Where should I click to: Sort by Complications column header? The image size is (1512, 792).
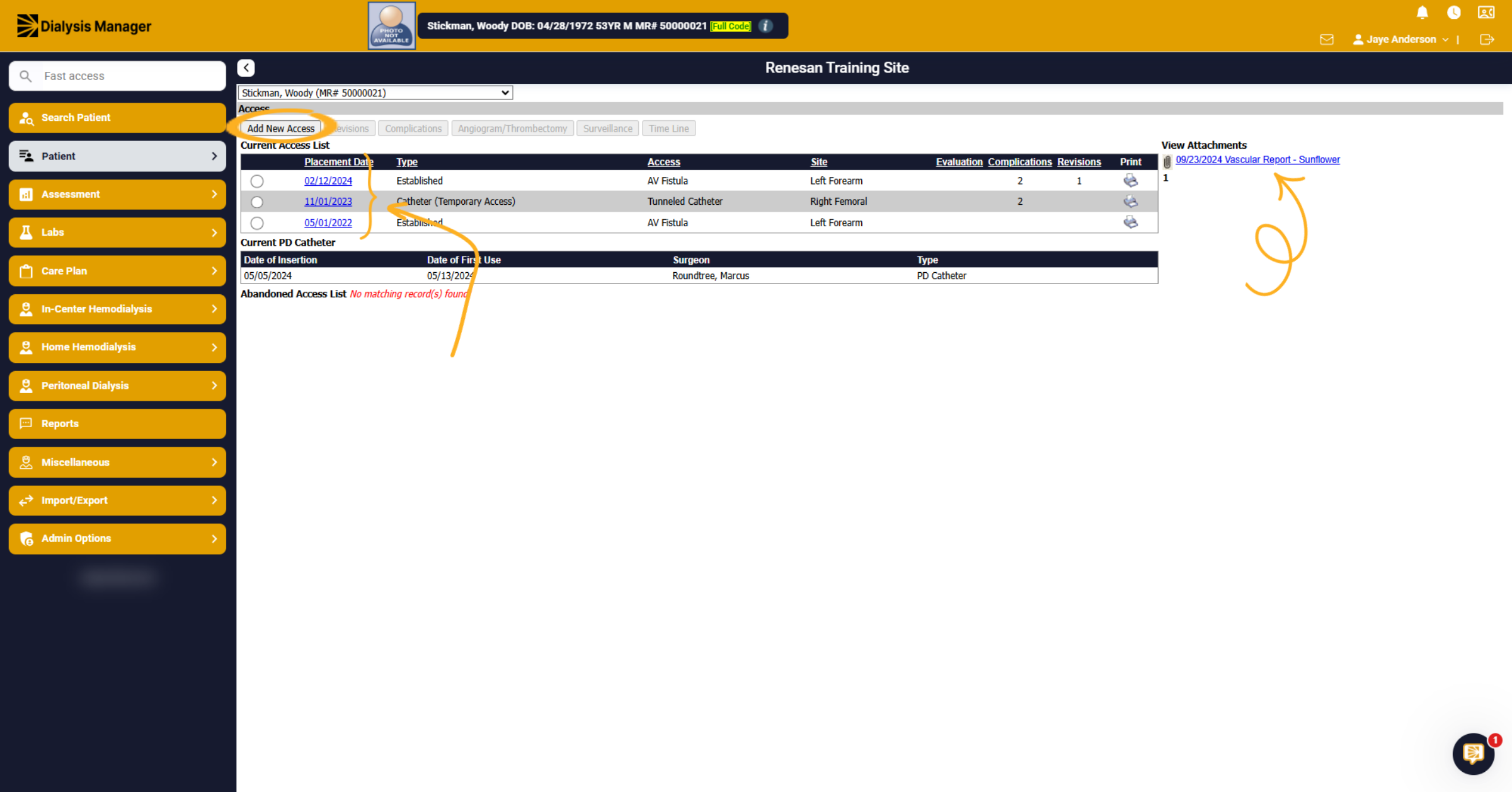point(1019,162)
